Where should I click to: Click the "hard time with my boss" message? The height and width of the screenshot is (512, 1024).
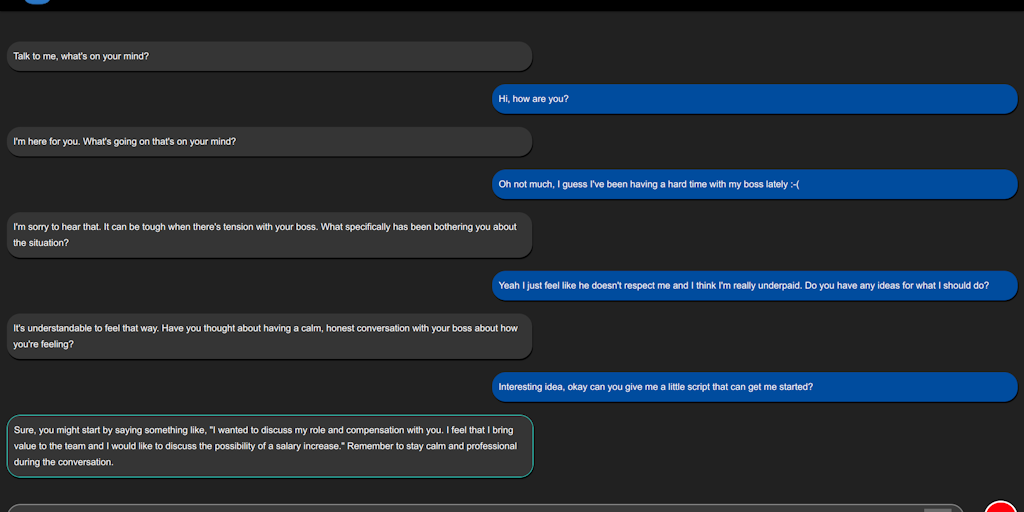coord(754,184)
